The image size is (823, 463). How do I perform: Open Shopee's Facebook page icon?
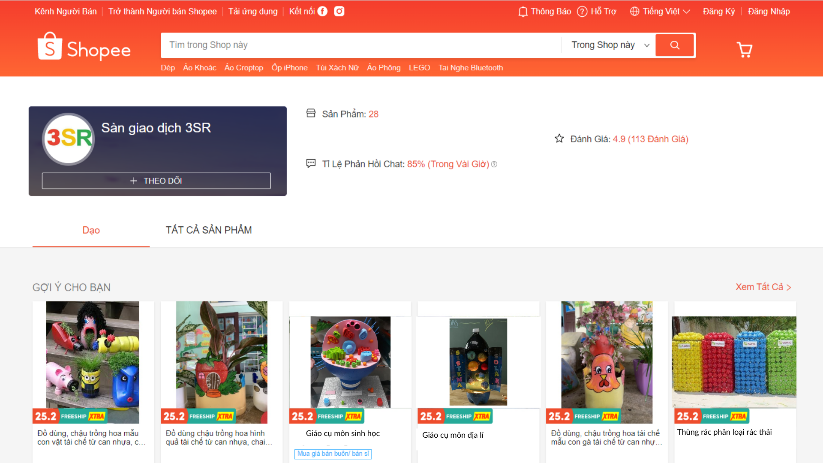(x=322, y=11)
